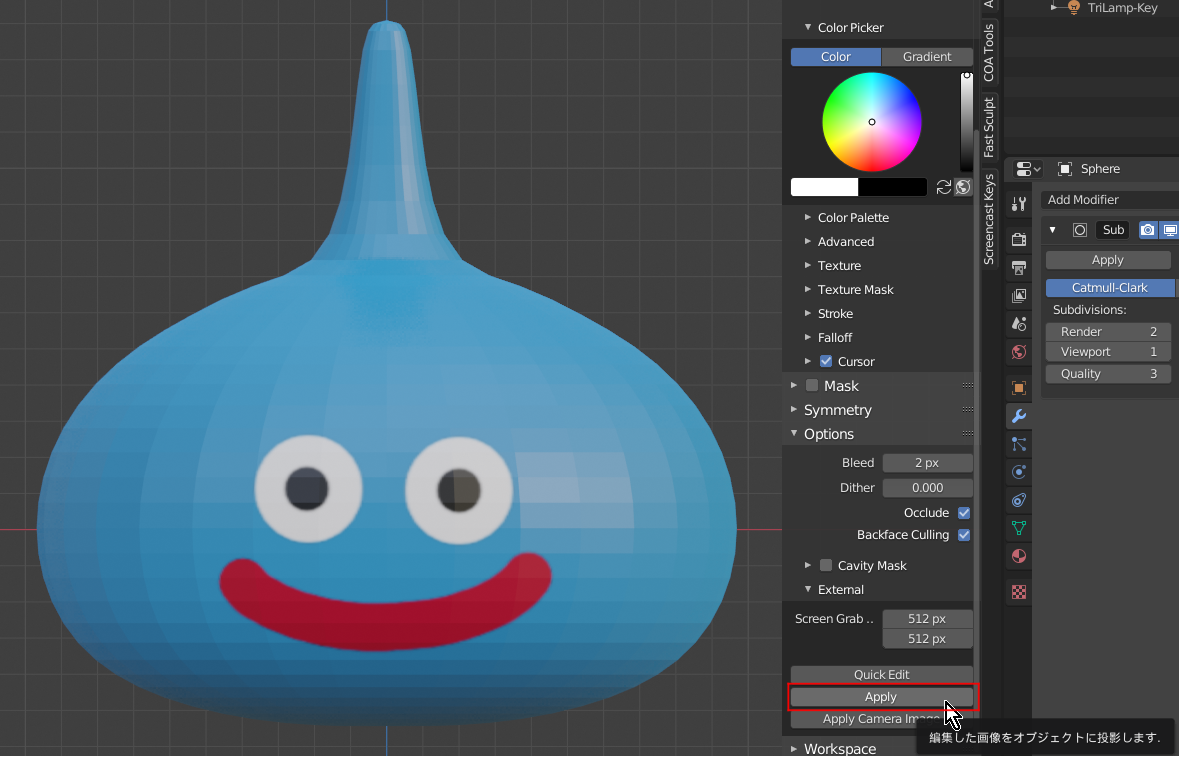Screen dimensions: 1179x757
Task: Apply the Subdivision modifier
Action: [x=1108, y=260]
